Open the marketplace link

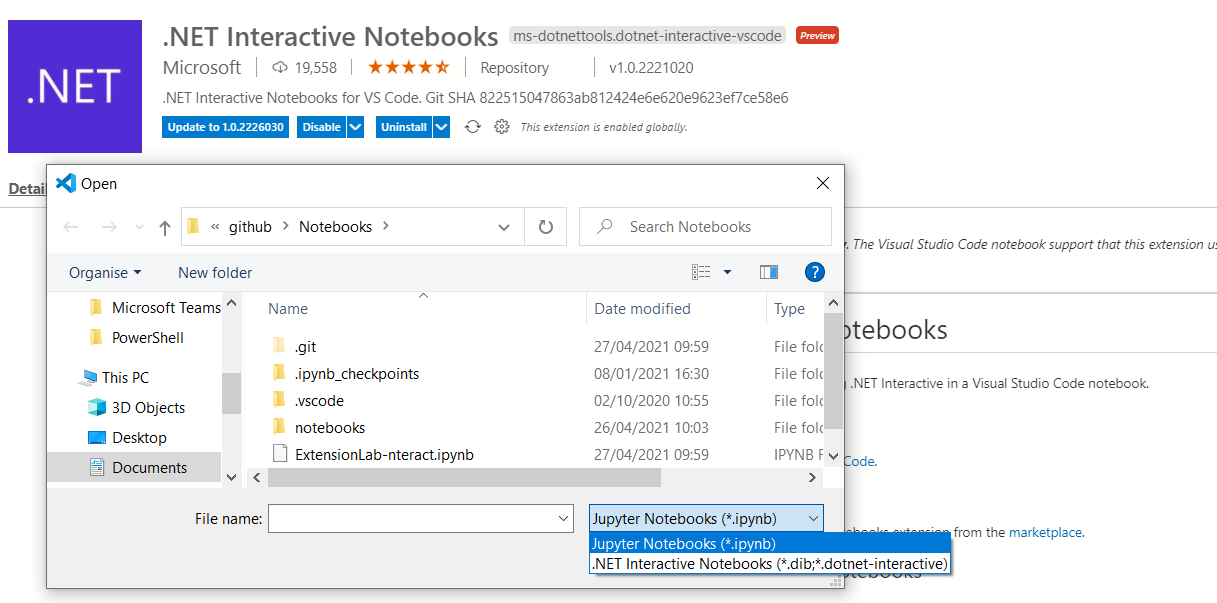(1045, 532)
